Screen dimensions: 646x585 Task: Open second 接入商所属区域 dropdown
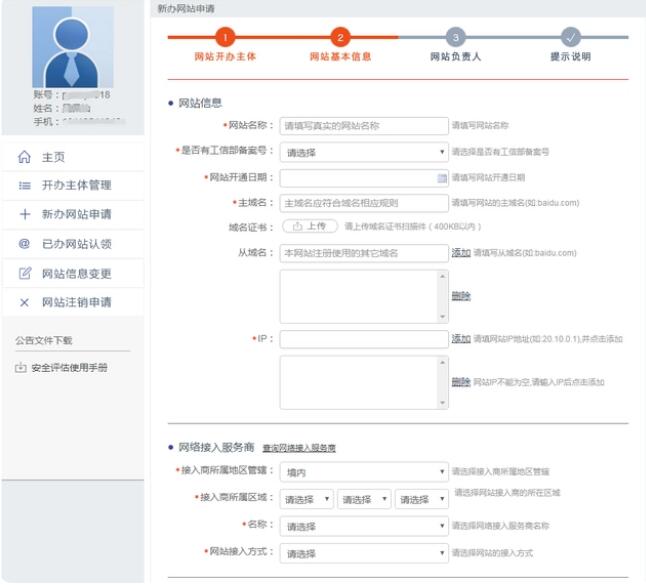click(364, 499)
